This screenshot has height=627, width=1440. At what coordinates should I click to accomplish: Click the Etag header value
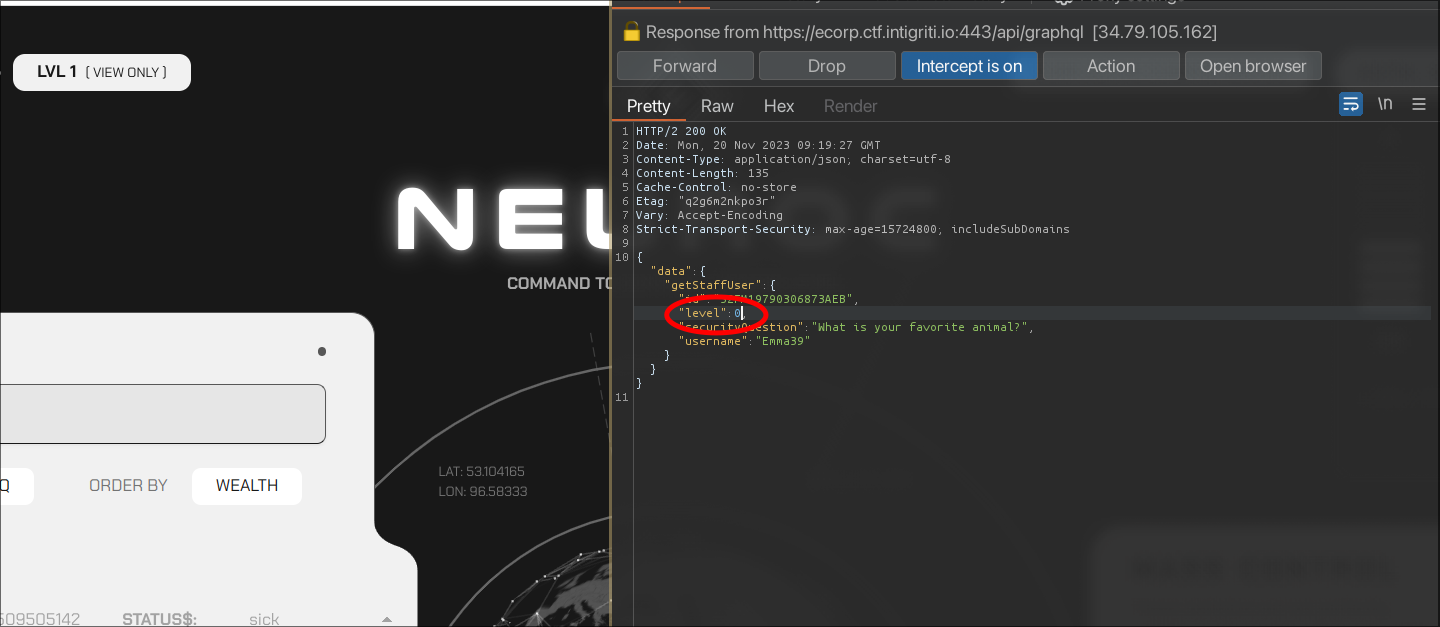pos(726,201)
